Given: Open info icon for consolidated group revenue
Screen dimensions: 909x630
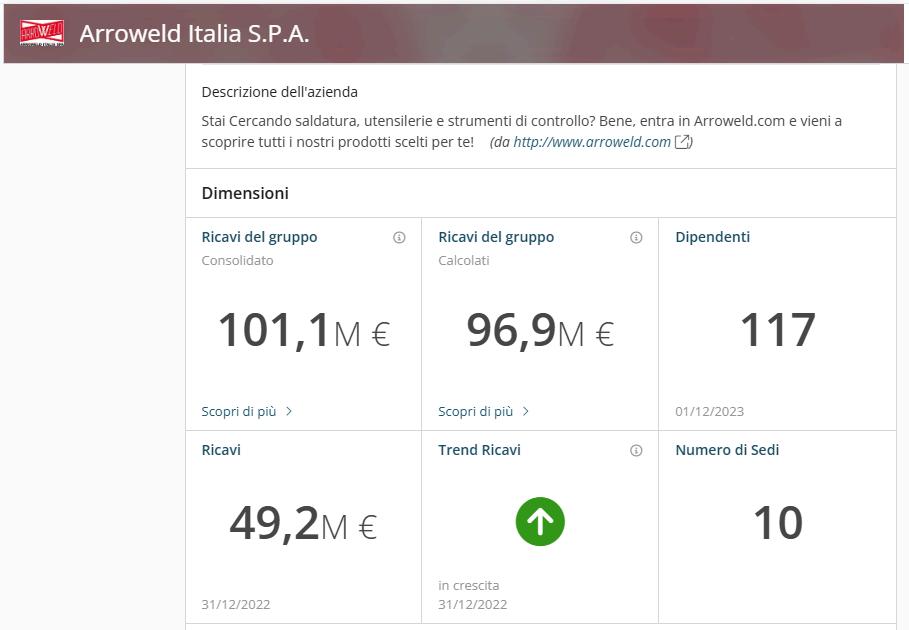Looking at the screenshot, I should pyautogui.click(x=399, y=237).
